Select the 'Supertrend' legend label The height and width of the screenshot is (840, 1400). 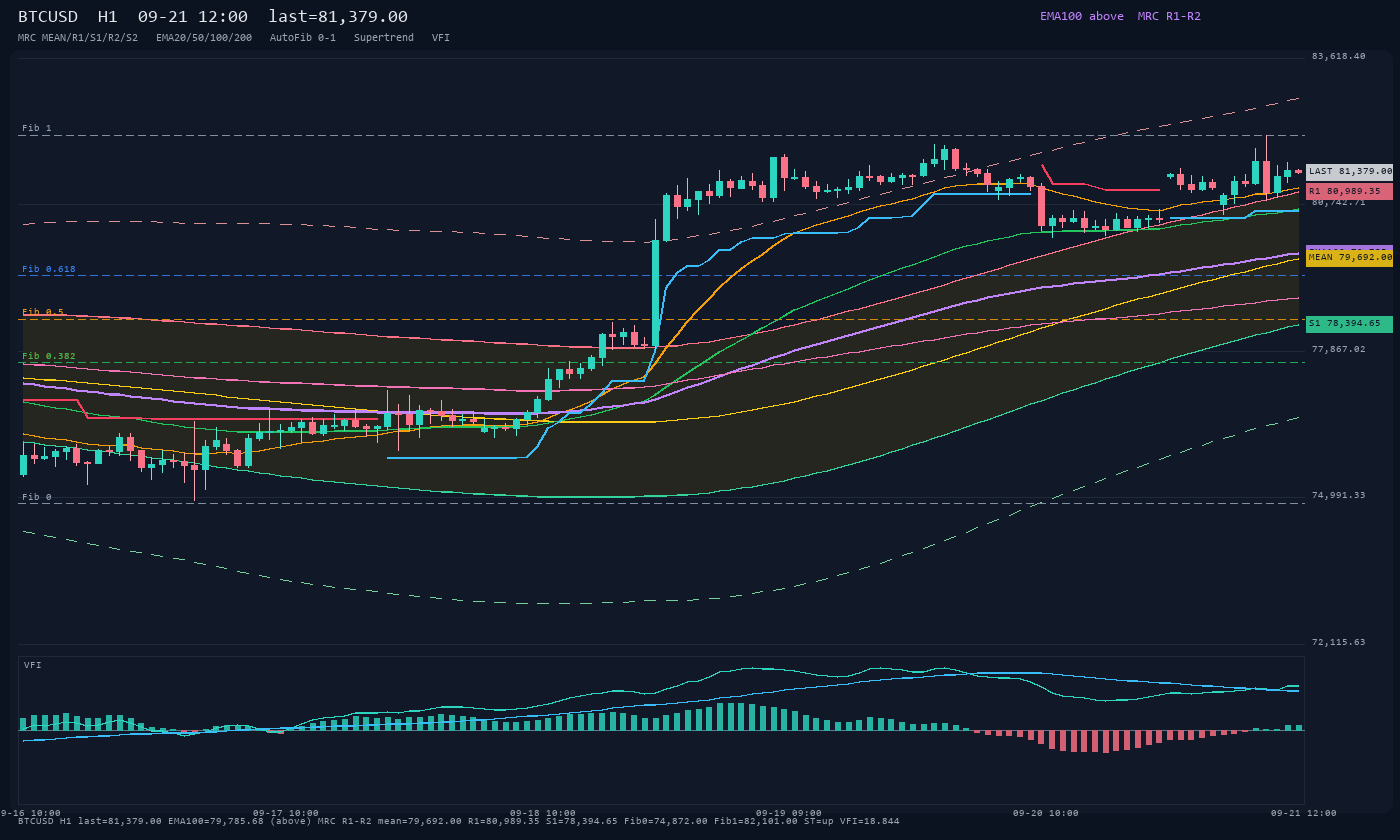[x=384, y=37]
